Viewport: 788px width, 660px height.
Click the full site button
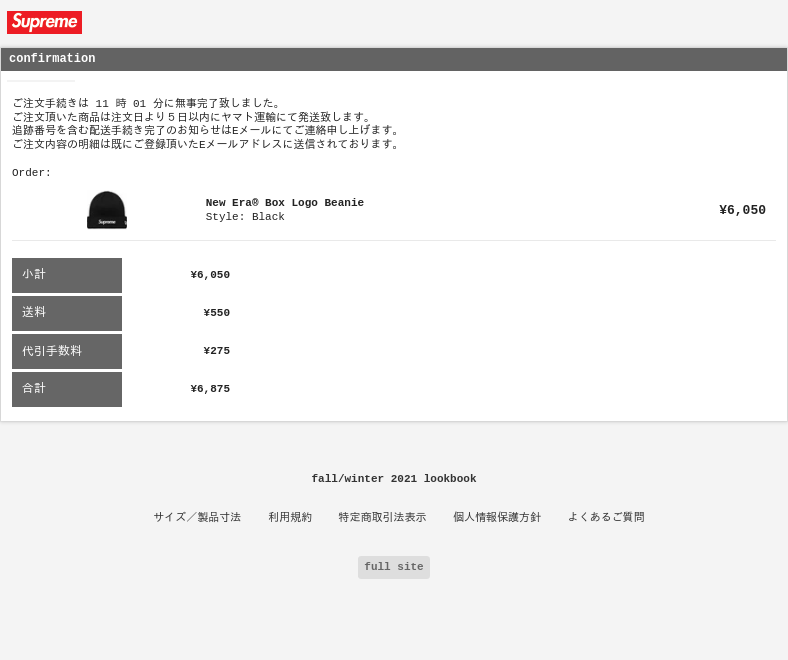pos(394,567)
